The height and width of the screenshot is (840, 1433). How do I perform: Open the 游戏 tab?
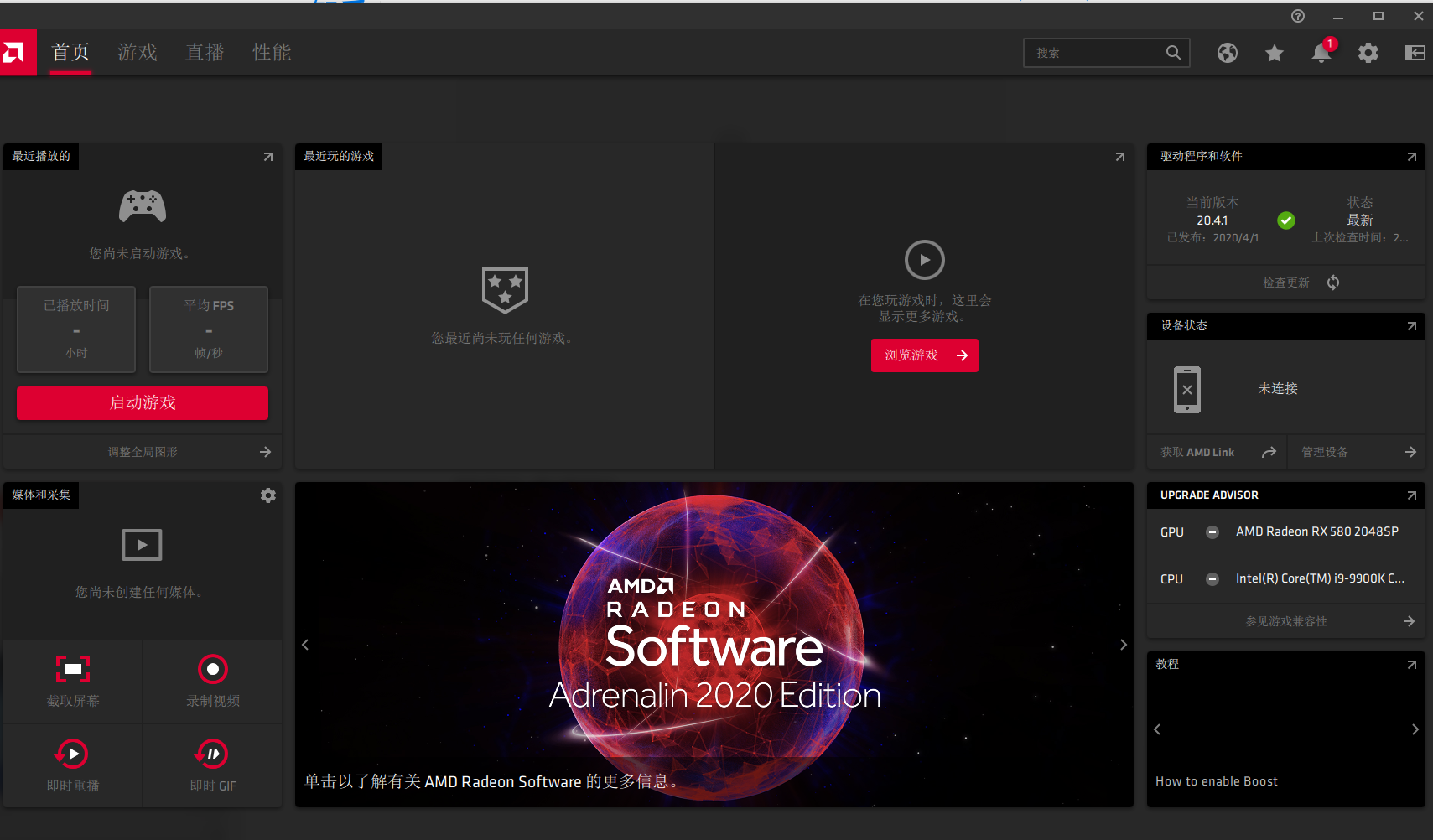click(x=138, y=52)
